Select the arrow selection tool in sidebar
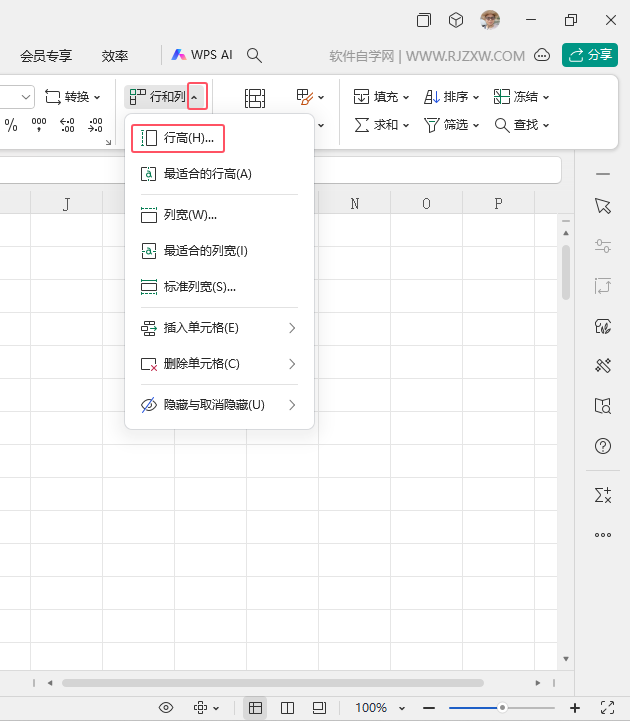630x721 pixels. coord(602,206)
